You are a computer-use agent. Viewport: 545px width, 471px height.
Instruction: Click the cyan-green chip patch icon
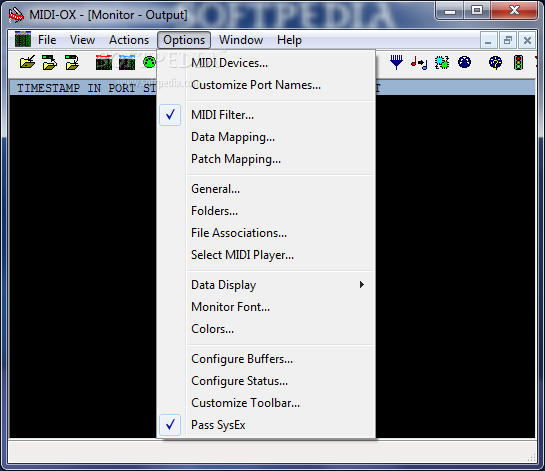coord(442,63)
